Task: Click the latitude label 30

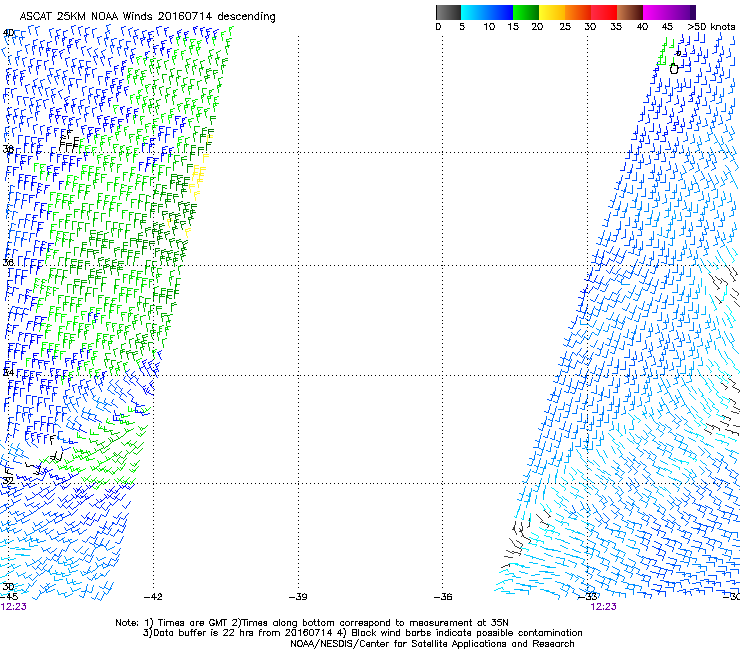Action: 8,587
